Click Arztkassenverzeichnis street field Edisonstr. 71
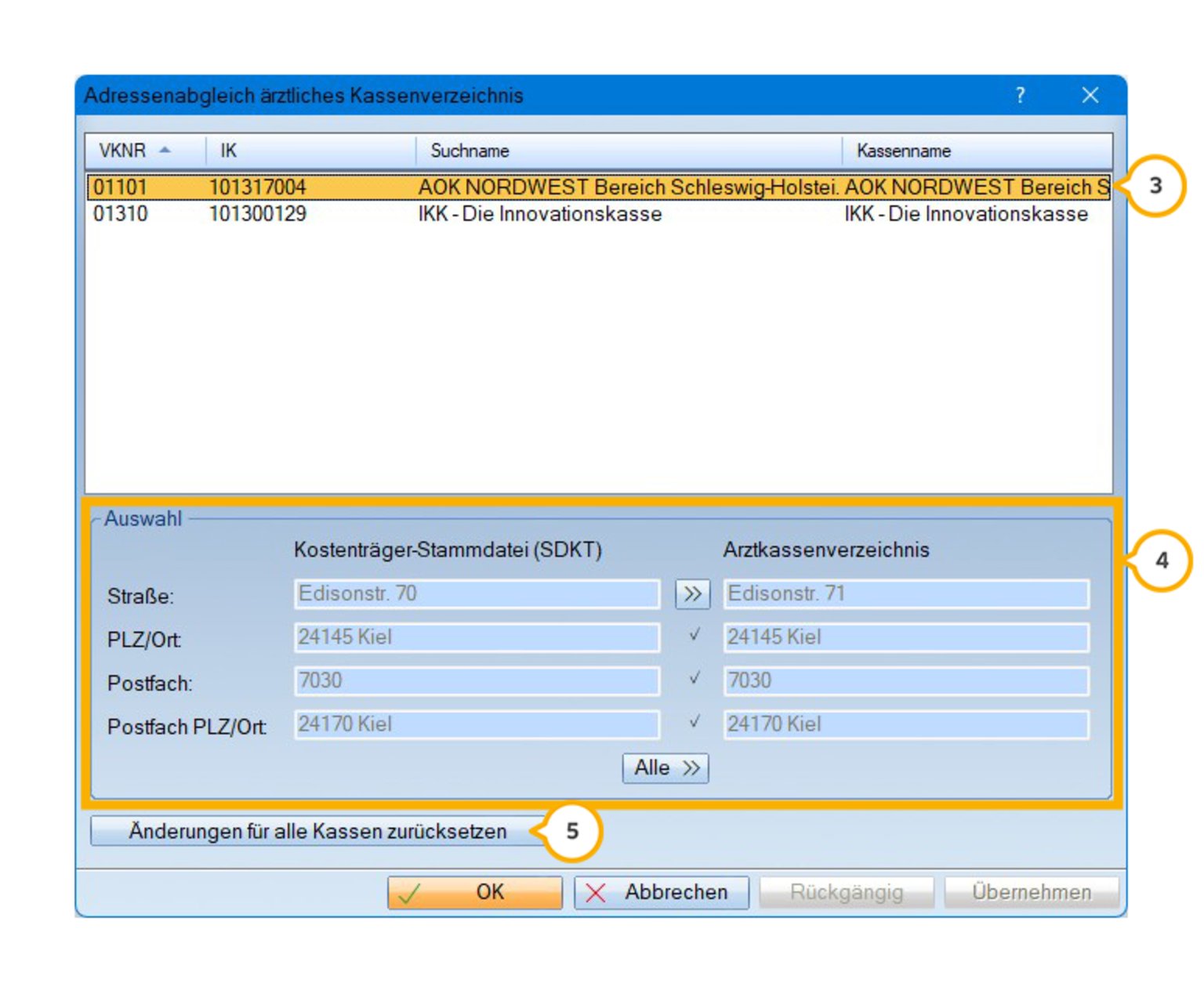Image resolution: width=1204 pixels, height=994 pixels. click(x=905, y=594)
